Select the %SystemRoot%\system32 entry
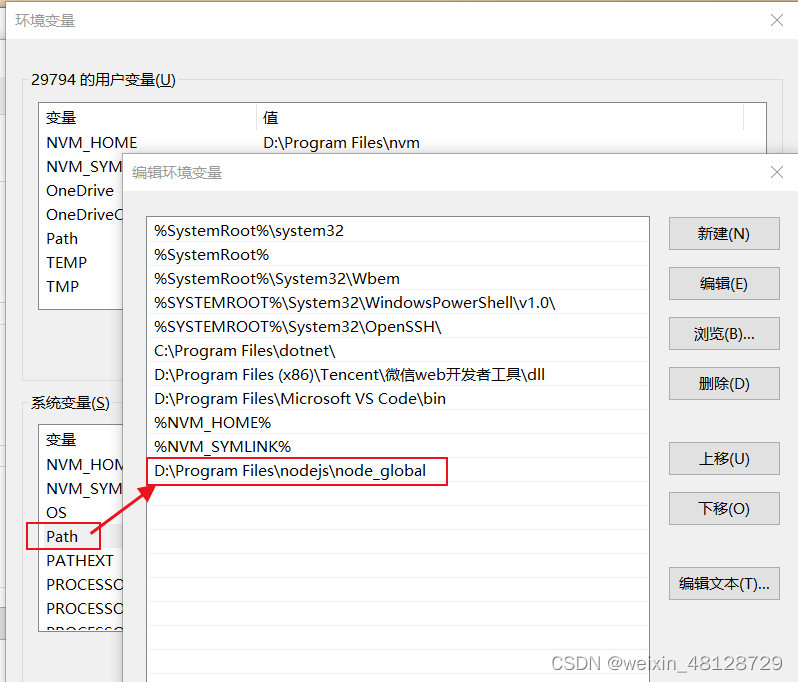Screen dimensions: 798x682 click(398, 231)
